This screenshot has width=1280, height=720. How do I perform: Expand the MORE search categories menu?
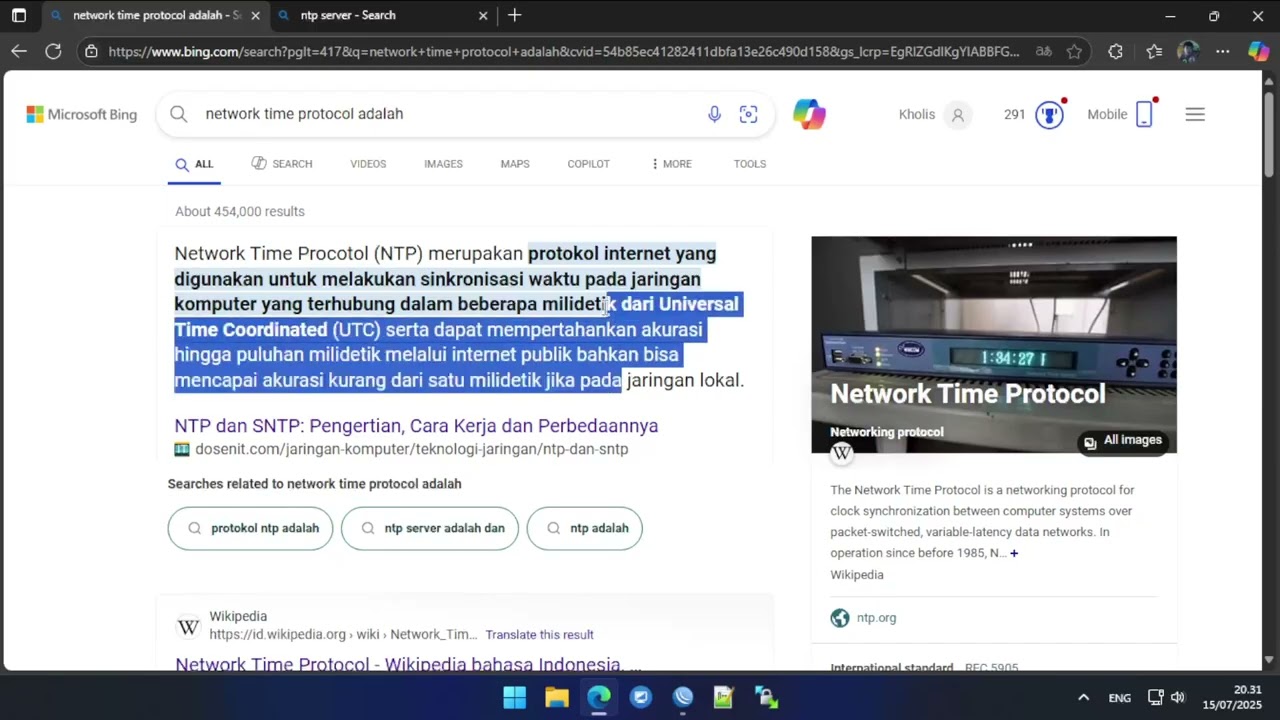point(671,164)
